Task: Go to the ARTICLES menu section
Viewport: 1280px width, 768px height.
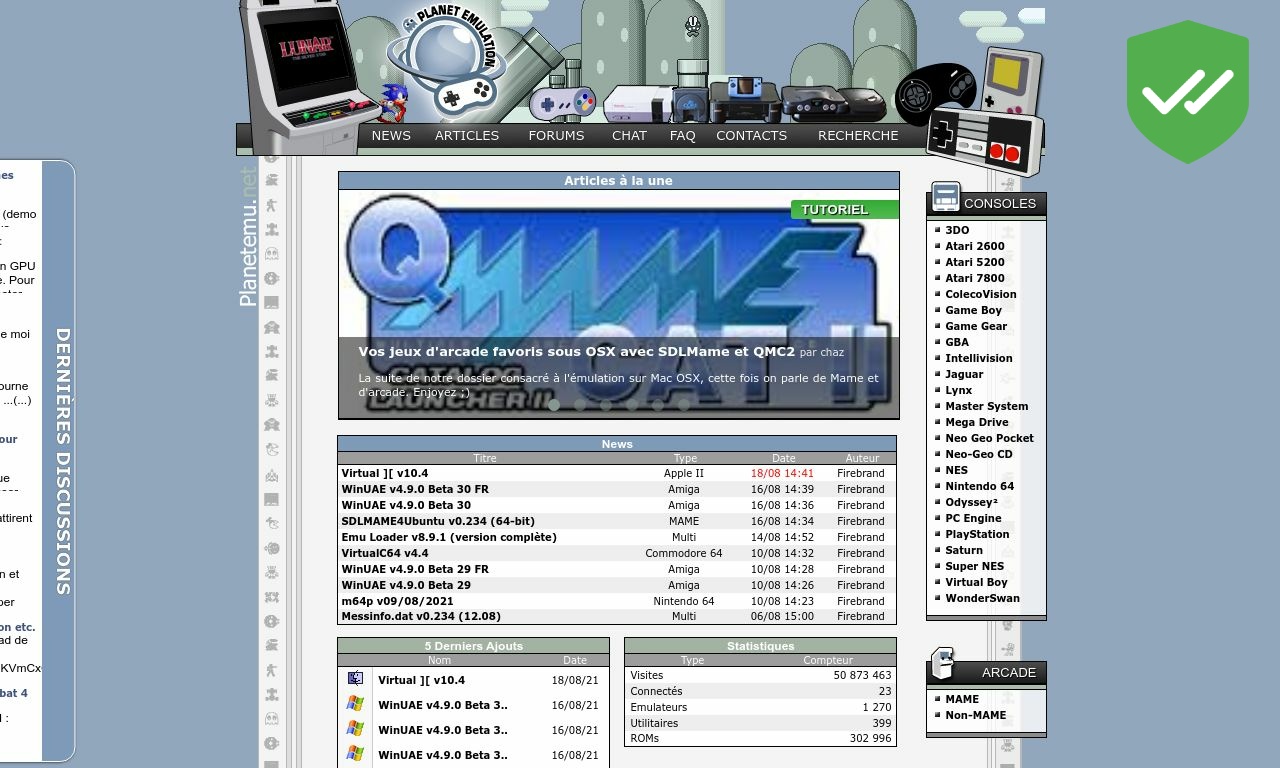Action: click(466, 136)
